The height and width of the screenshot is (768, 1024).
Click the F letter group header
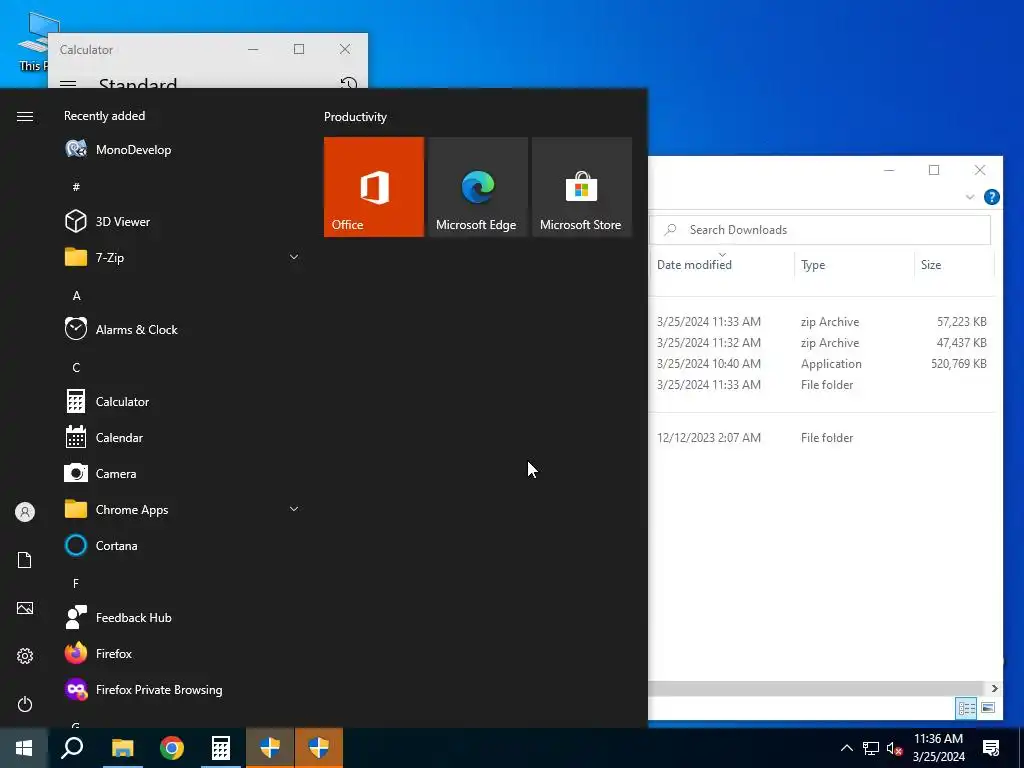click(76, 583)
